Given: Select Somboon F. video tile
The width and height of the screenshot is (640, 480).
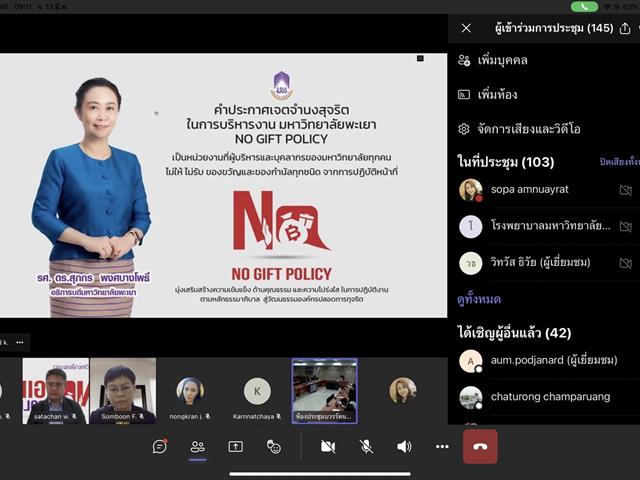Looking at the screenshot, I should [x=123, y=391].
